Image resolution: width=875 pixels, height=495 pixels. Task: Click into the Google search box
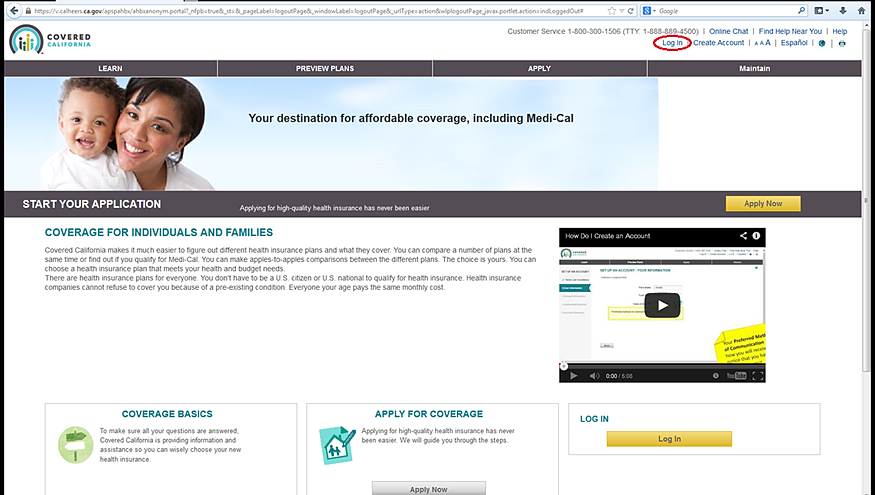coord(725,11)
